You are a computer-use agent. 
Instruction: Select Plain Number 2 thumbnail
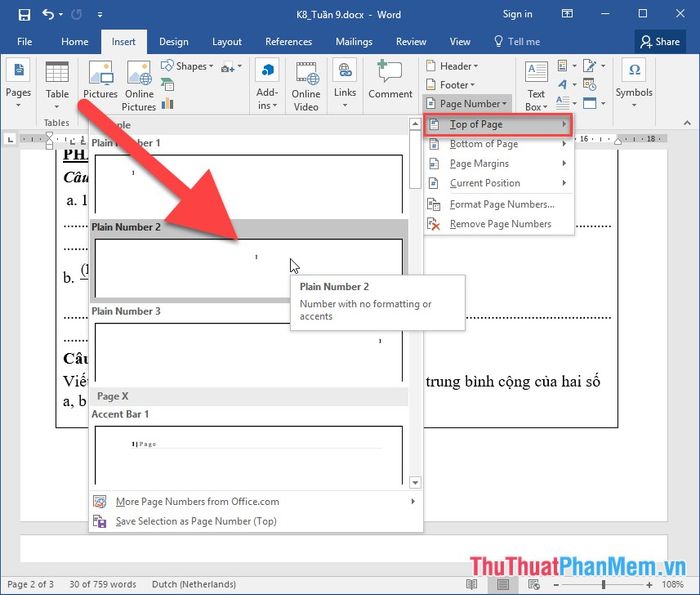pos(249,268)
